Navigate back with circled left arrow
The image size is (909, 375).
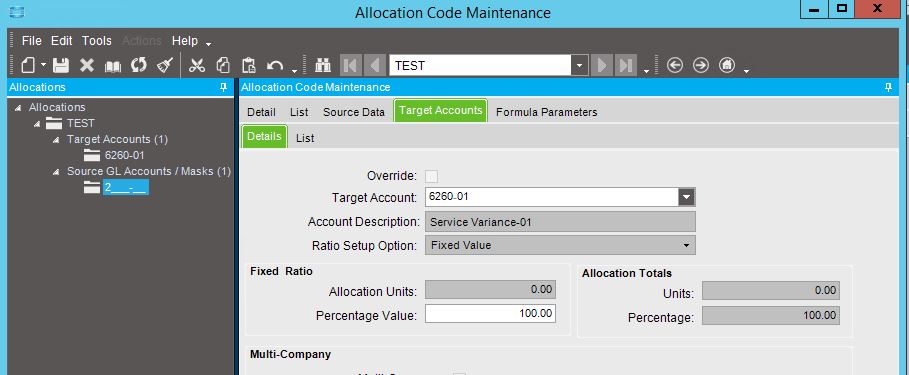pos(675,65)
